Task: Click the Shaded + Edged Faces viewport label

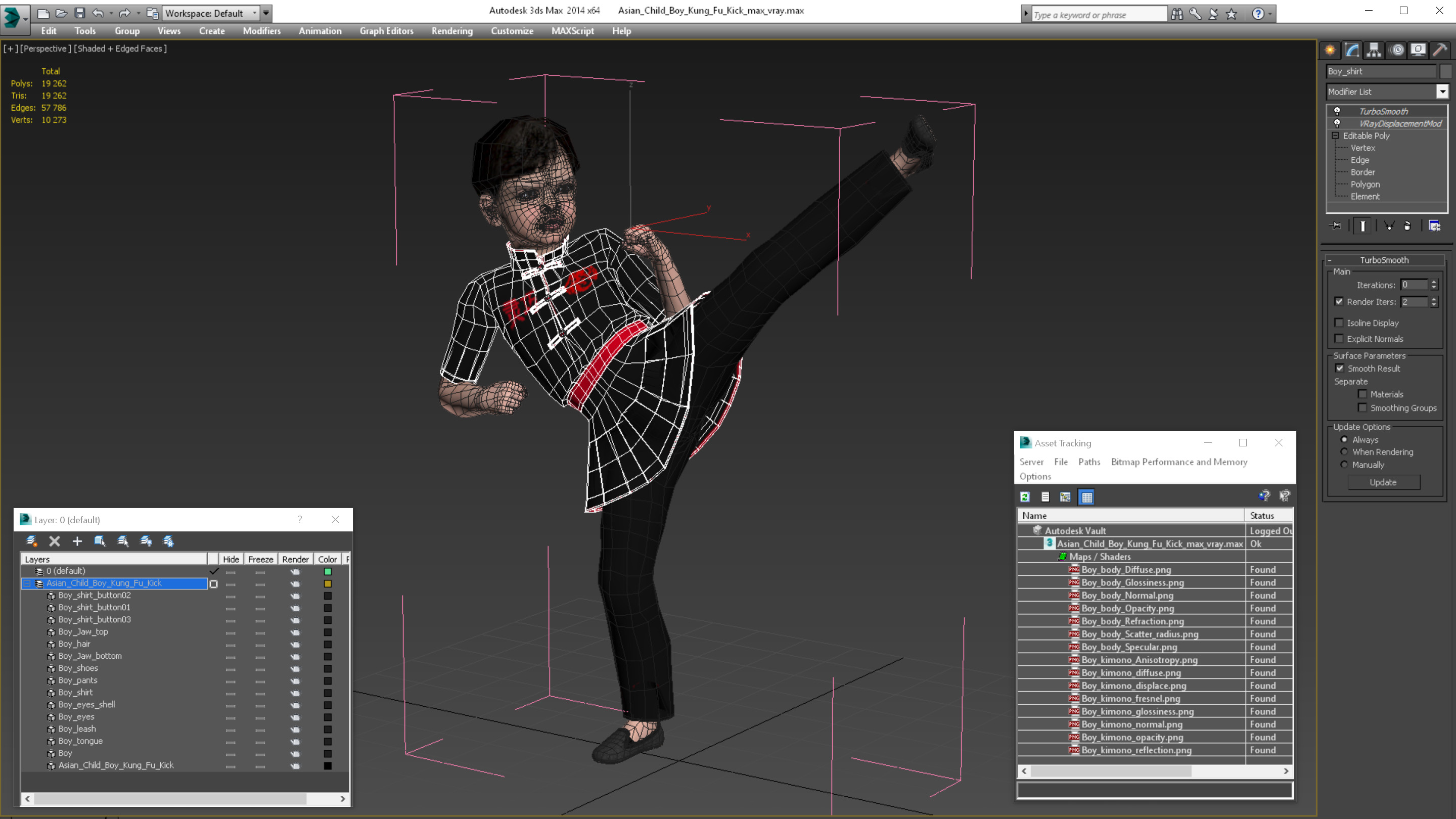Action: (121, 49)
